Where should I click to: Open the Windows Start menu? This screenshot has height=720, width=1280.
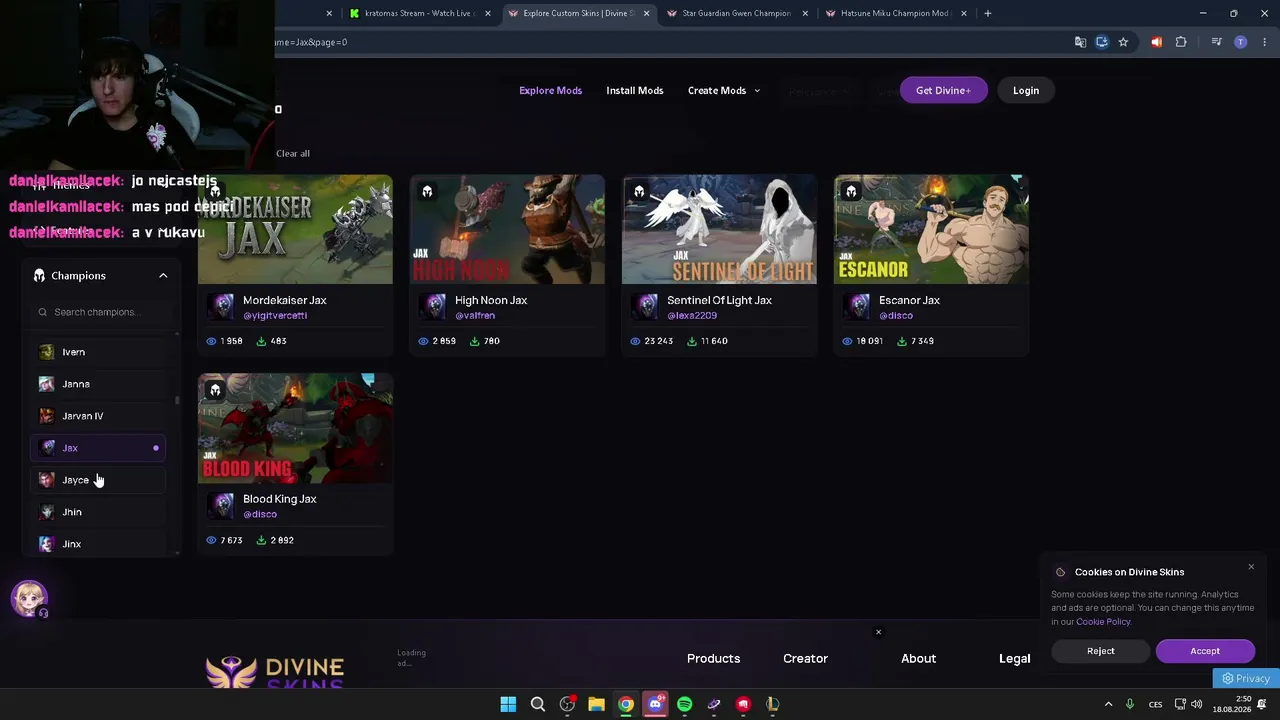(x=508, y=704)
